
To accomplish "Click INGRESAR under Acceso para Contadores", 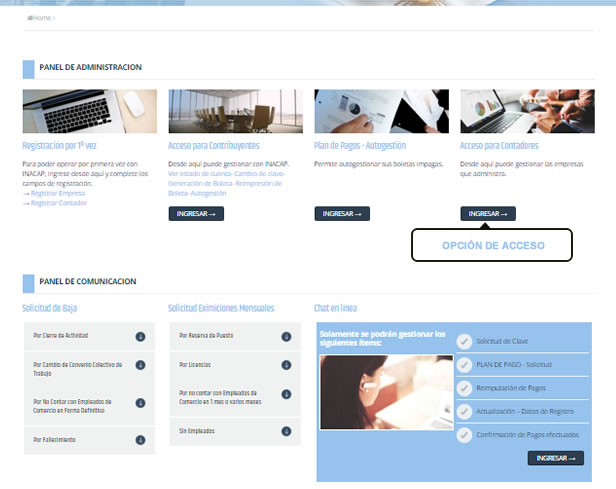I will click(x=488, y=214).
